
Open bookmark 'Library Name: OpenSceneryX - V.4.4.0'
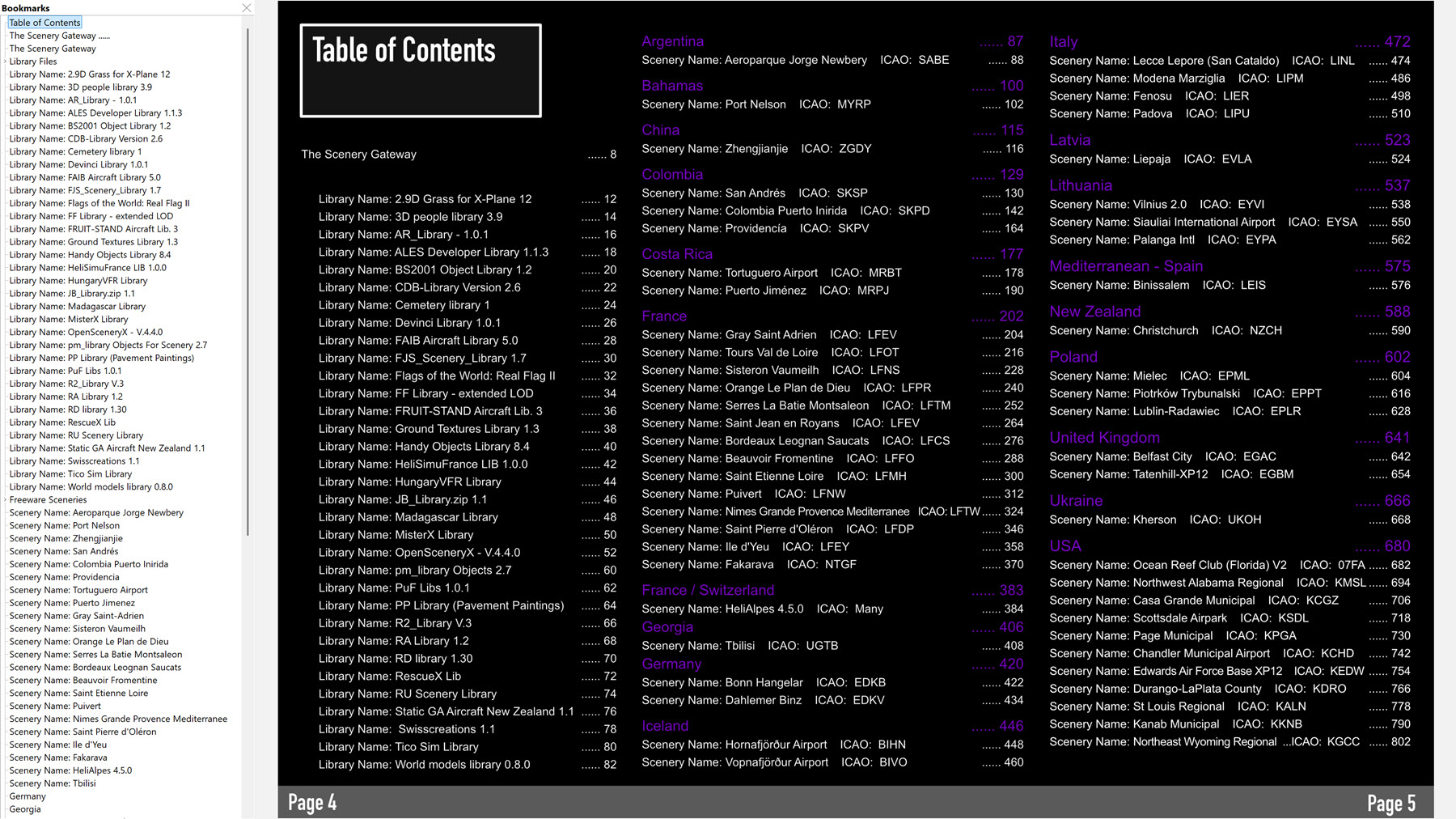(x=86, y=333)
